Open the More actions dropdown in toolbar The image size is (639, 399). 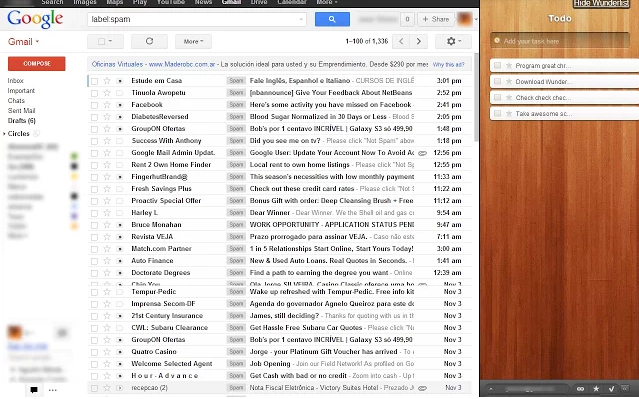(x=194, y=41)
